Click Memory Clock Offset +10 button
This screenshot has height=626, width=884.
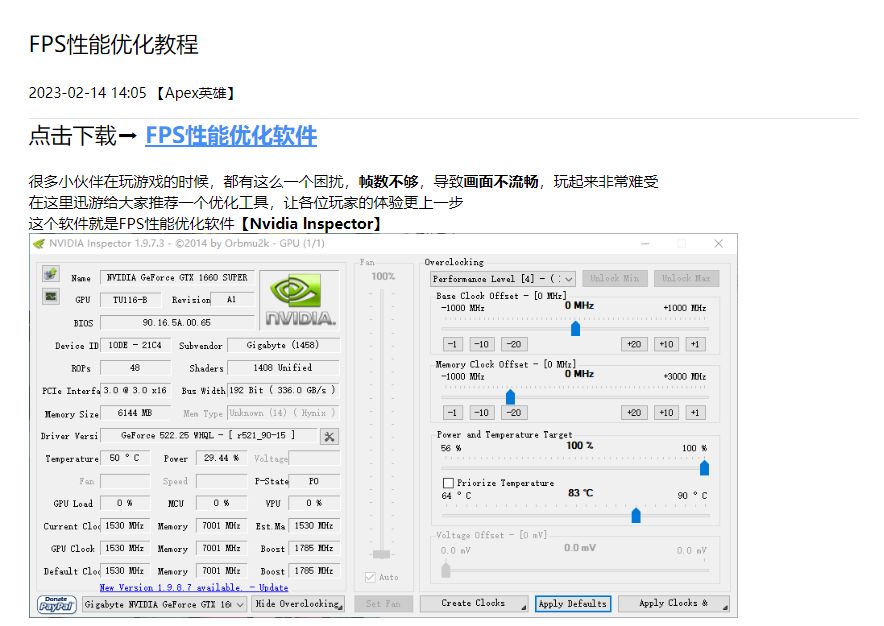pyautogui.click(x=666, y=413)
